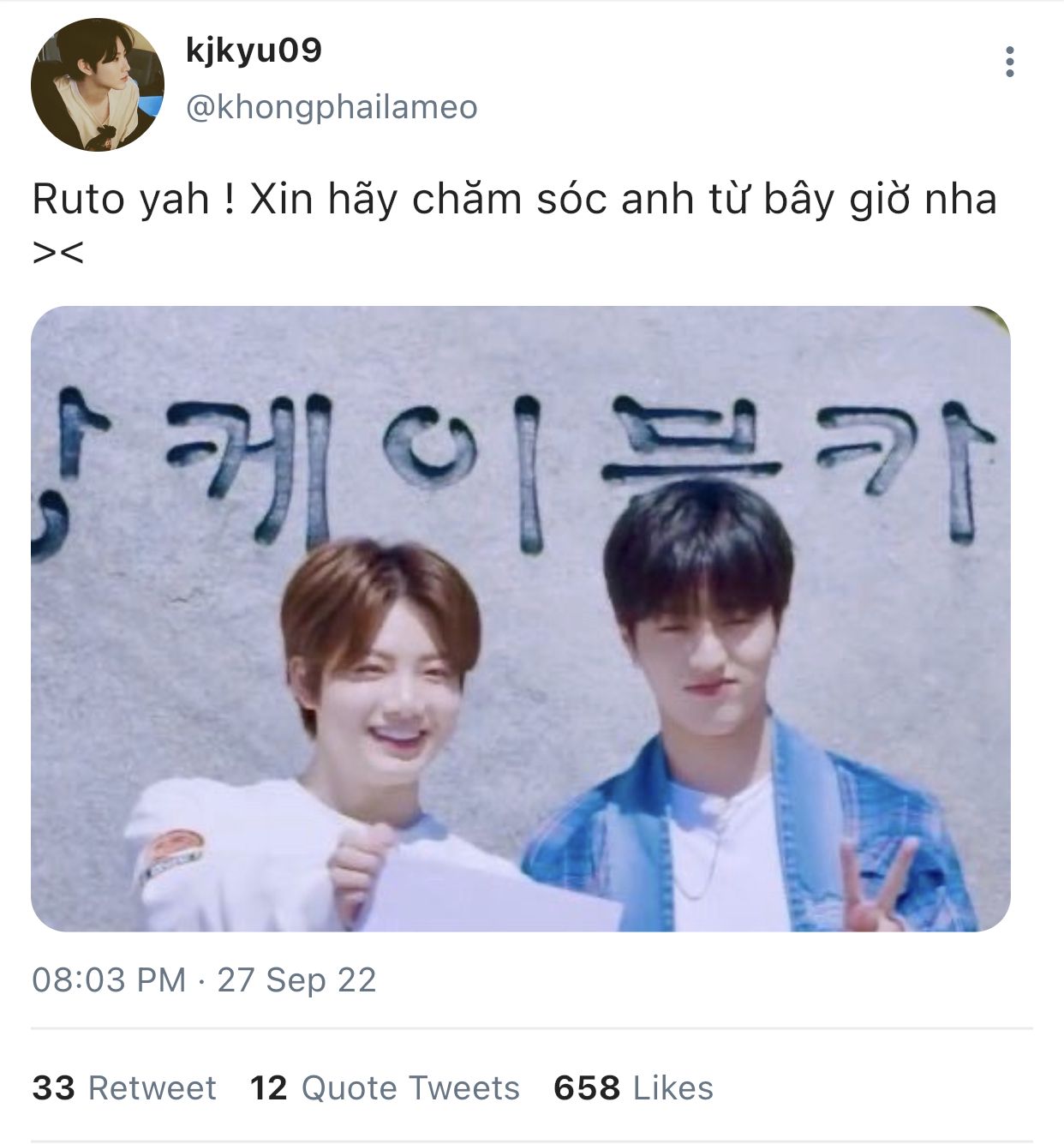Image resolution: width=1064 pixels, height=1144 pixels.
Task: Click the 08:03 PM timestamp
Action: 109,979
